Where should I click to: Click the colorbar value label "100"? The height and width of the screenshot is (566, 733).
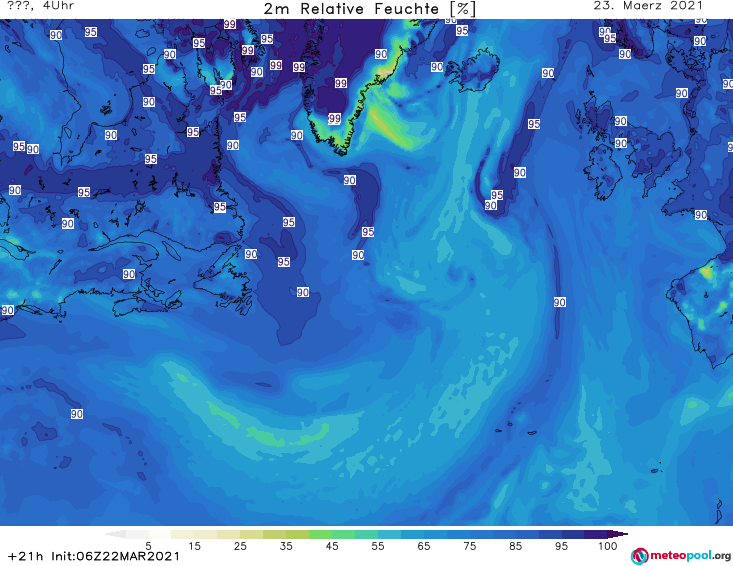pyautogui.click(x=607, y=546)
